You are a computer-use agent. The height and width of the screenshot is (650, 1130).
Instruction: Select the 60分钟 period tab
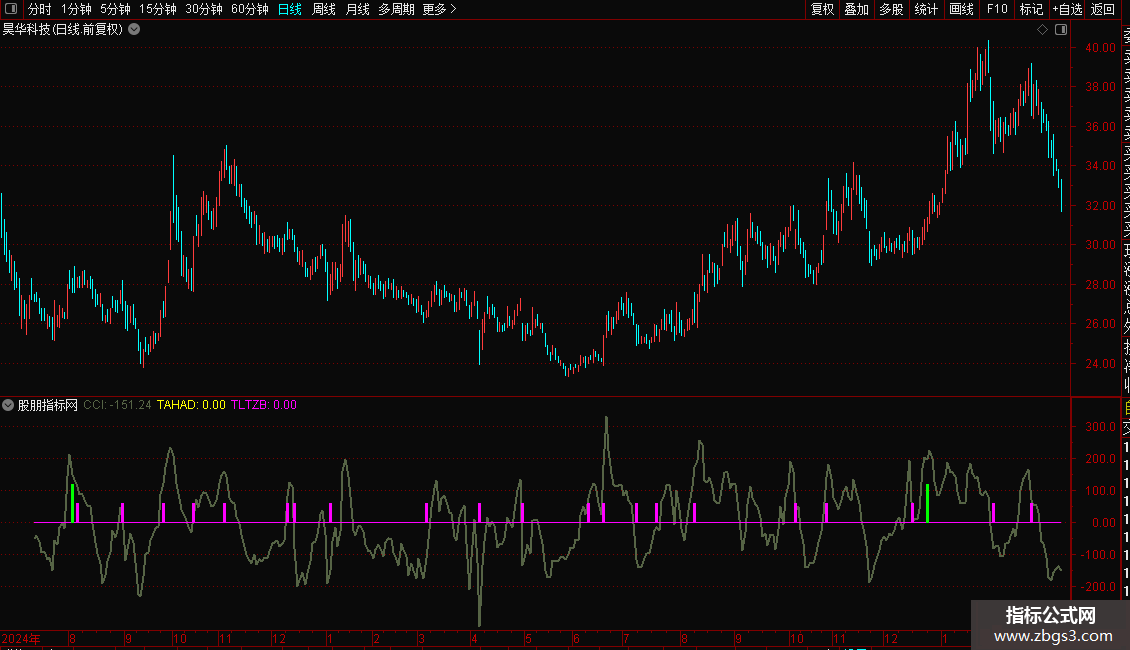[x=249, y=9]
